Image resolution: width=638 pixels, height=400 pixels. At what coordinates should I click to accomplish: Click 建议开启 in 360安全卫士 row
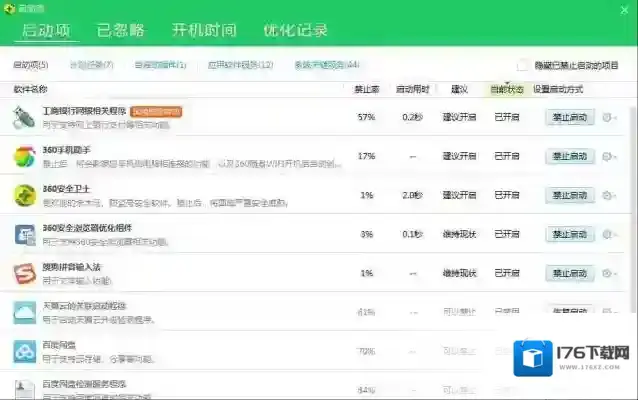459,195
